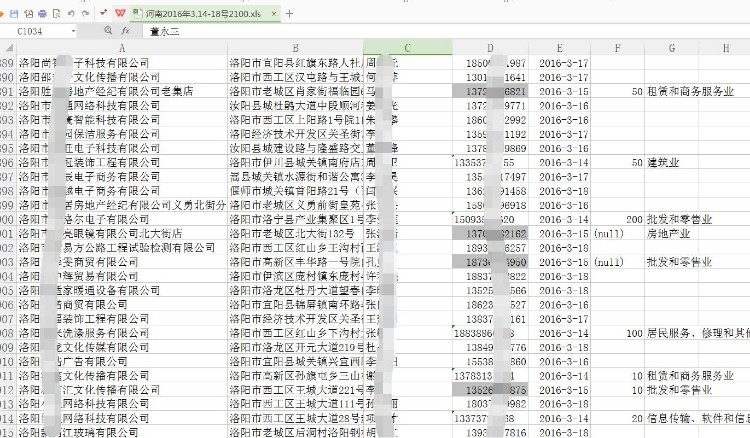Click 租赁和商务服务业 in the 肖家街 row
This screenshot has height=438, width=750.
coord(690,91)
